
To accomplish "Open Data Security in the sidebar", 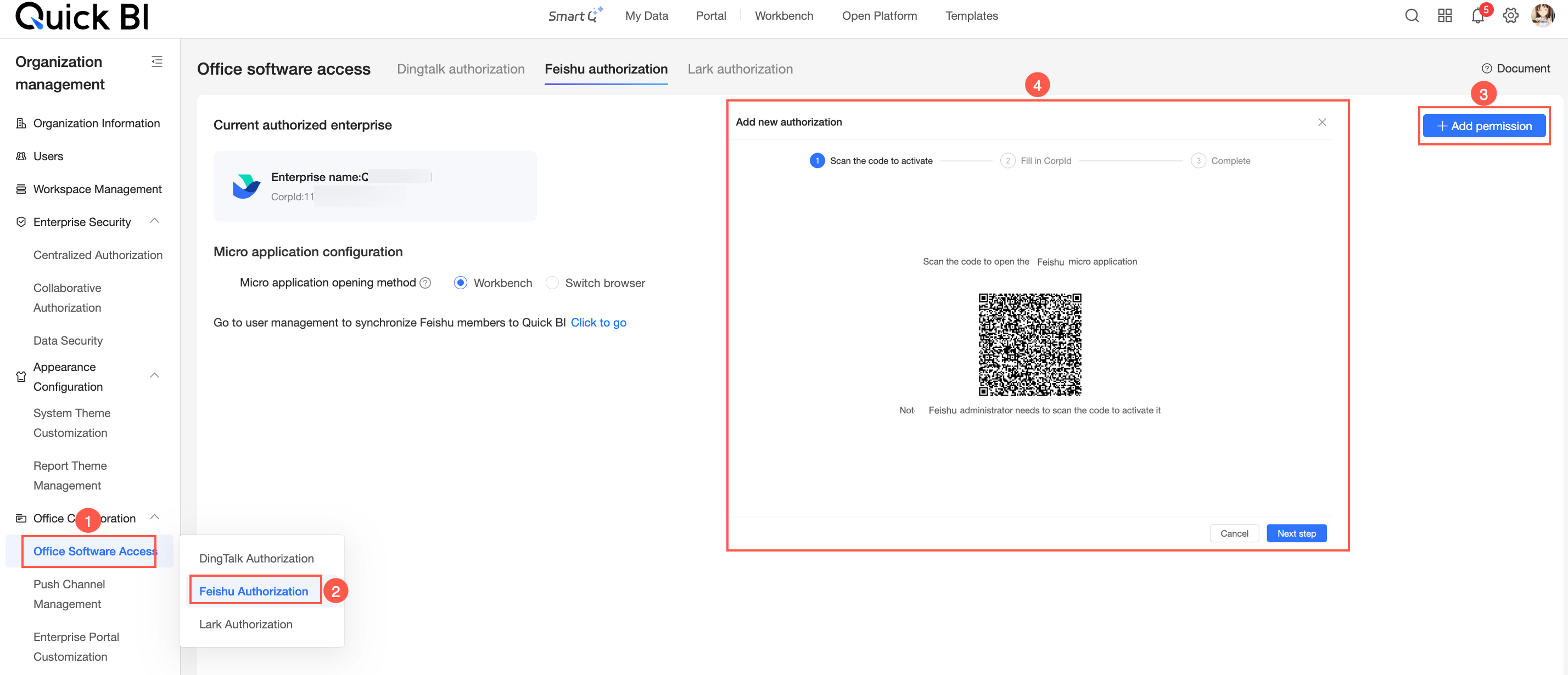I will 68,341.
